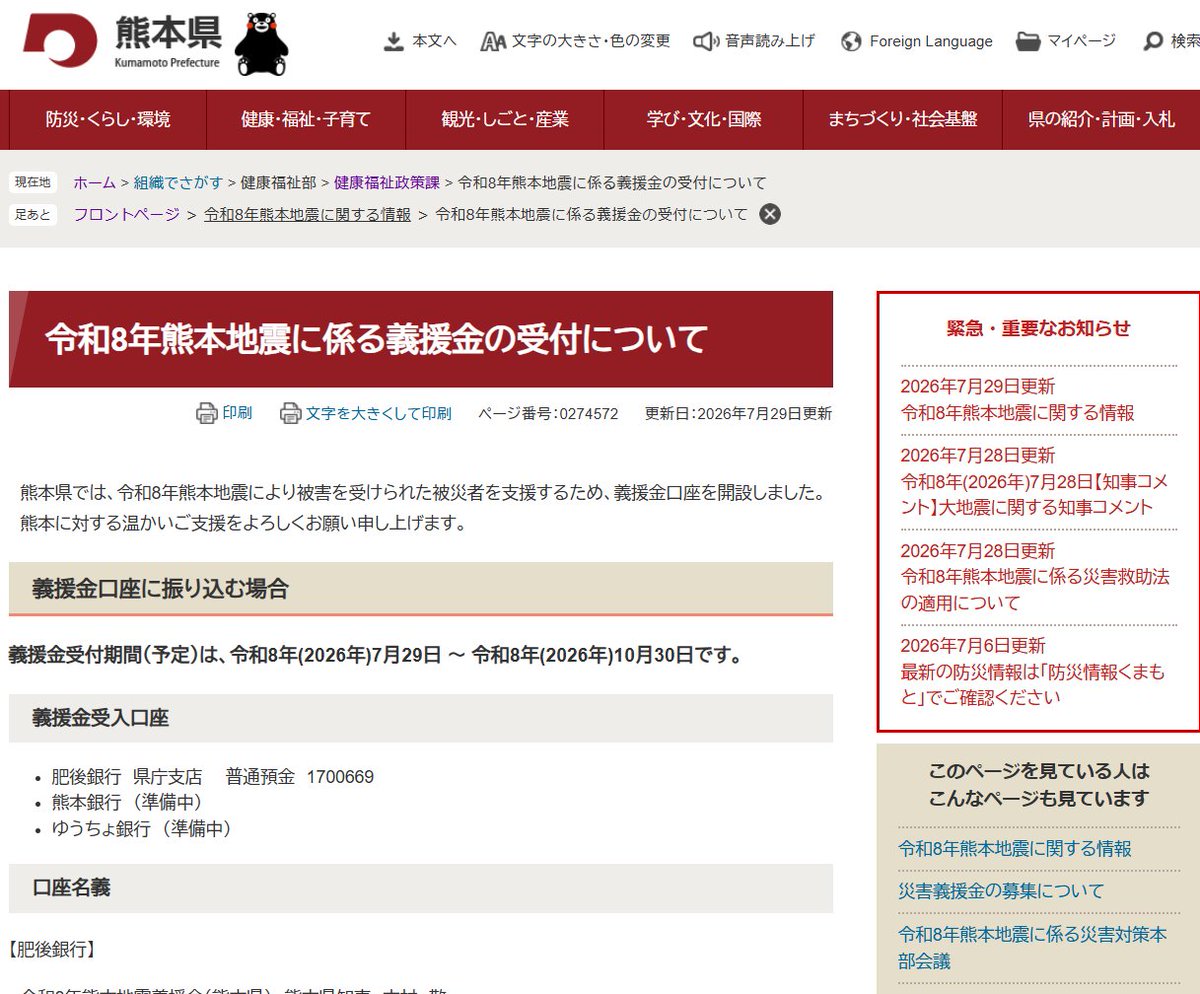Click printer icon beside 文字を大きくして印刷
The height and width of the screenshot is (994, 1200).
point(290,413)
